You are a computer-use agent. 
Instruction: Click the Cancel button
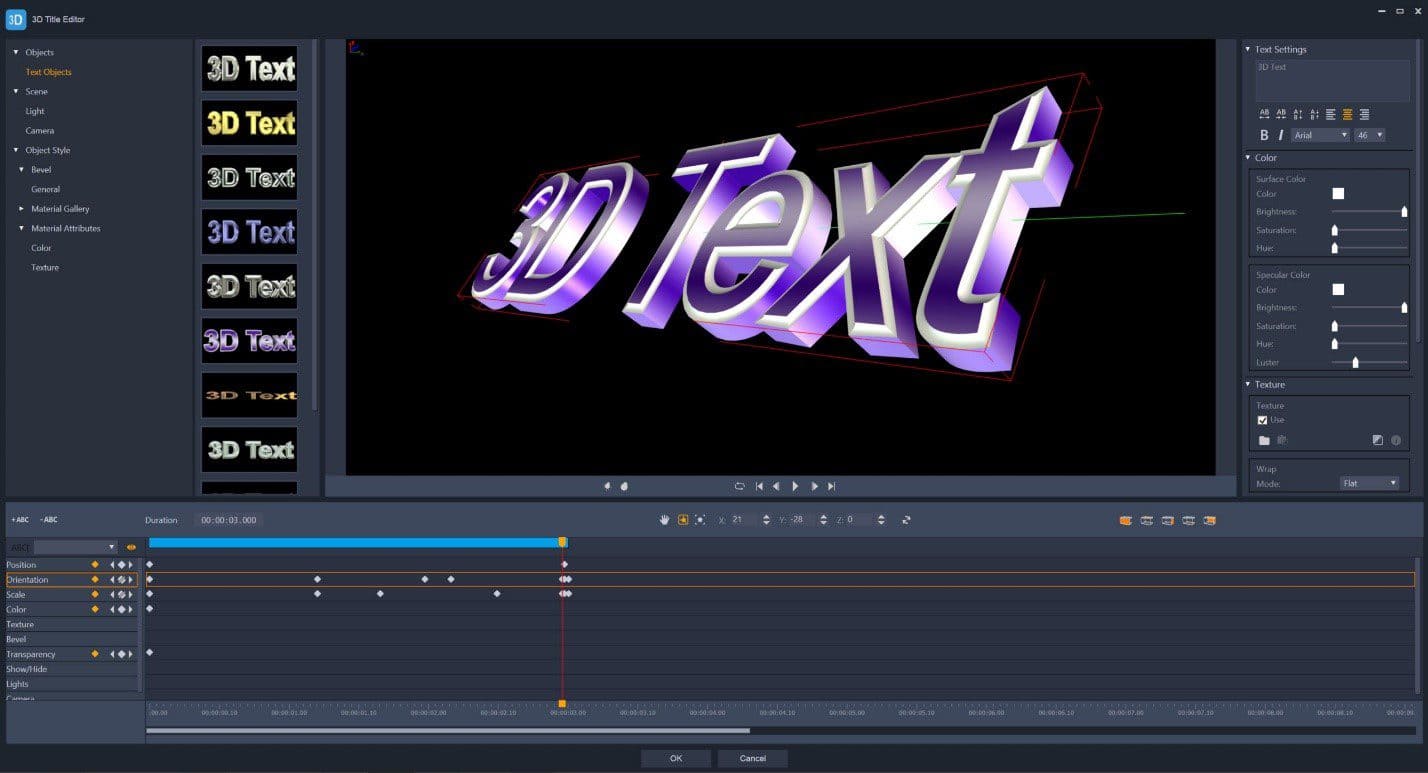752,758
